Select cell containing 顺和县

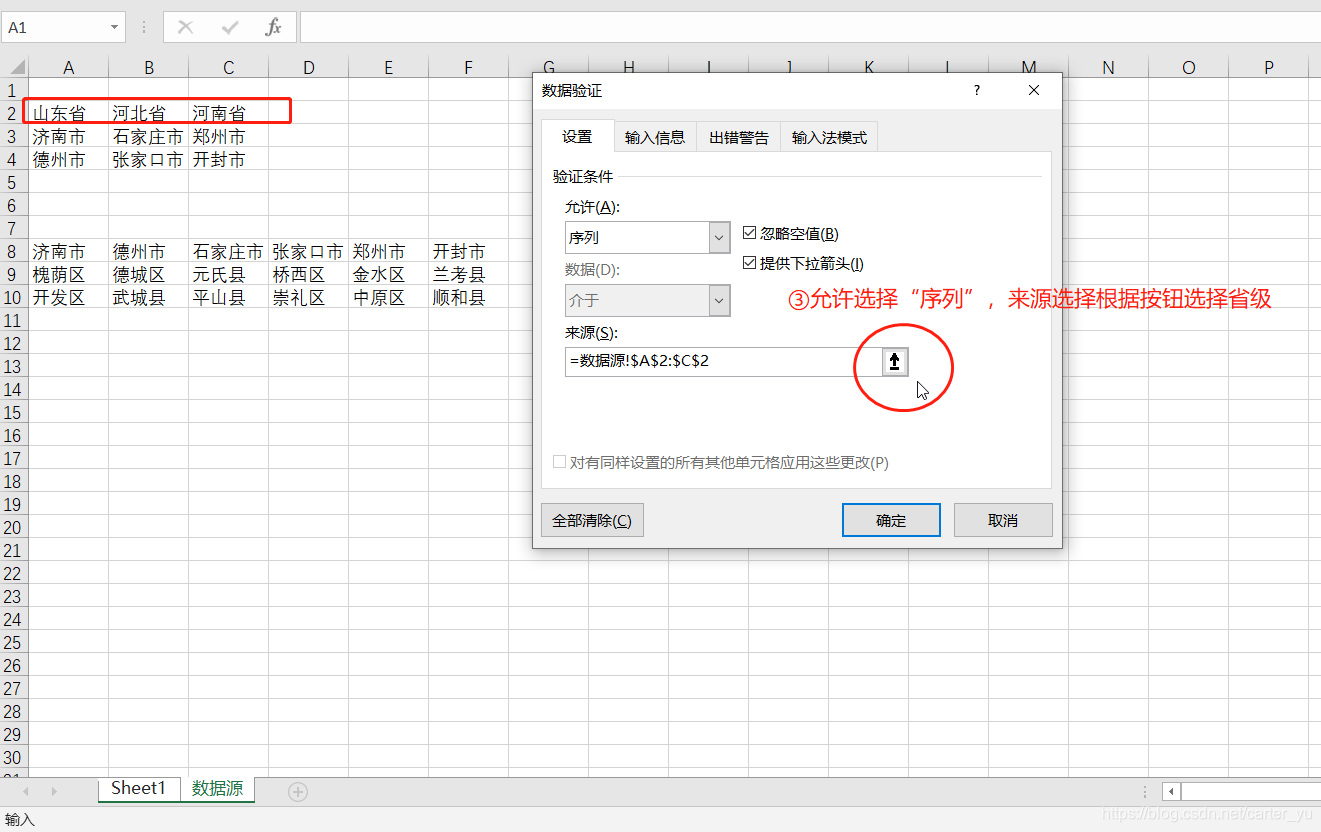468,297
